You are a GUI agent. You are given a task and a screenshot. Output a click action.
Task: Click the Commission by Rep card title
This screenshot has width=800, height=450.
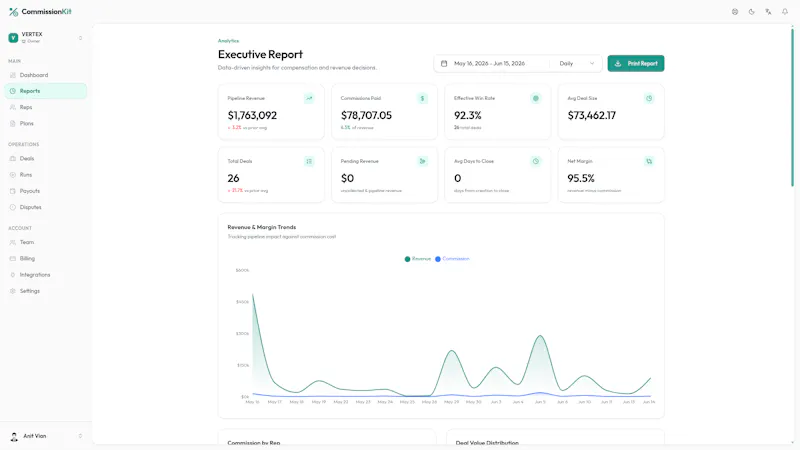pos(254,443)
